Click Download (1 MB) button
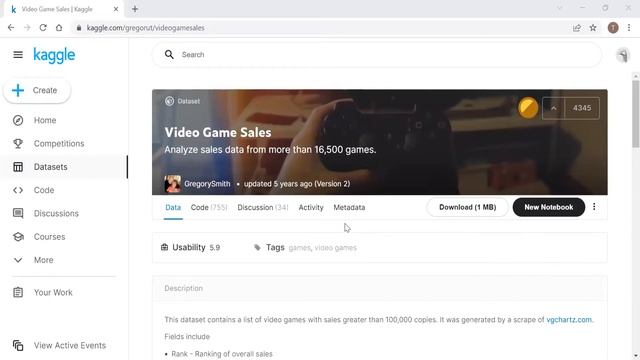This screenshot has width=640, height=360. tap(468, 207)
